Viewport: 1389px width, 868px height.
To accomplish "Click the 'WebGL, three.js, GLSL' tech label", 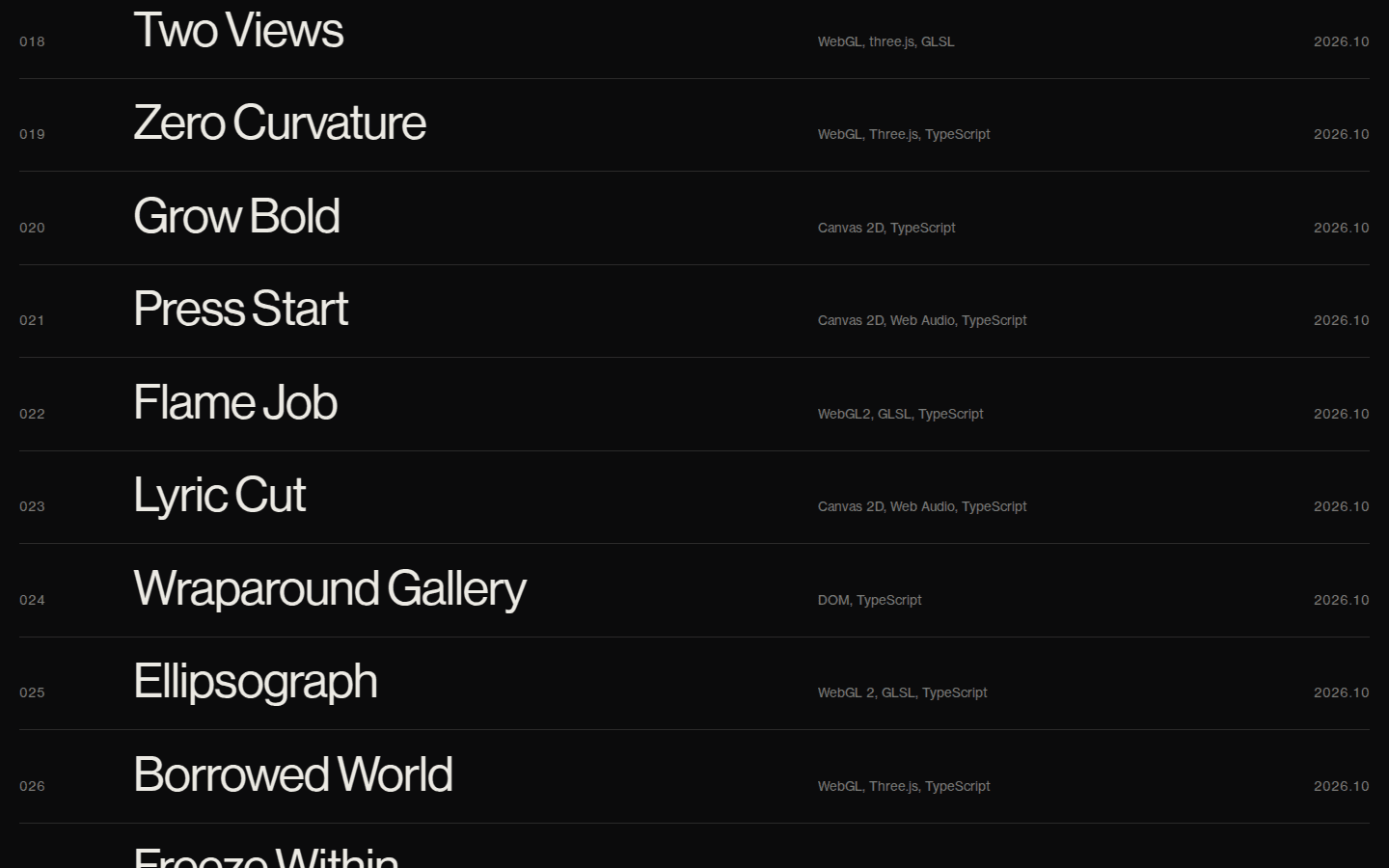I will 885,41.
